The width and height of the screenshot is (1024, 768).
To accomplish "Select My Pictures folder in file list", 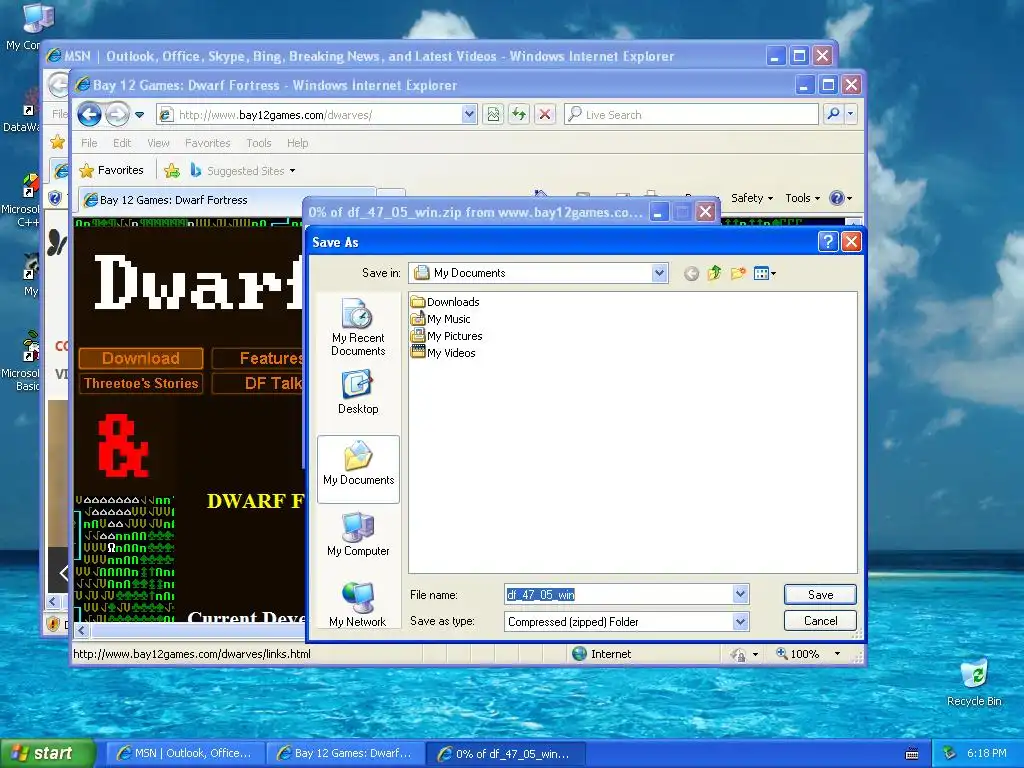I will click(447, 336).
